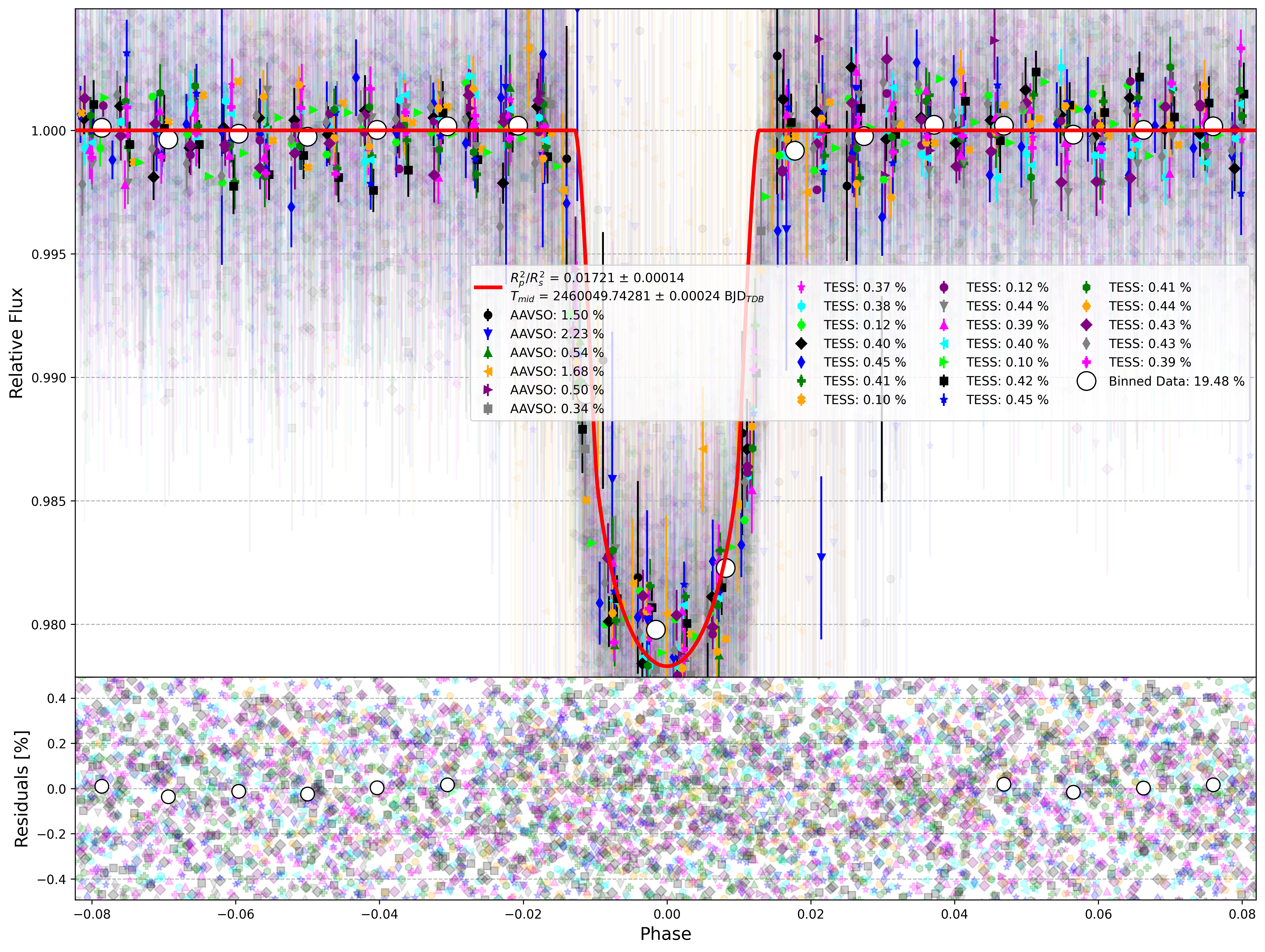Image resolution: width=1265 pixels, height=952 pixels.
Task: Click the positive 0.04 phase axis tick label
Action: click(954, 914)
